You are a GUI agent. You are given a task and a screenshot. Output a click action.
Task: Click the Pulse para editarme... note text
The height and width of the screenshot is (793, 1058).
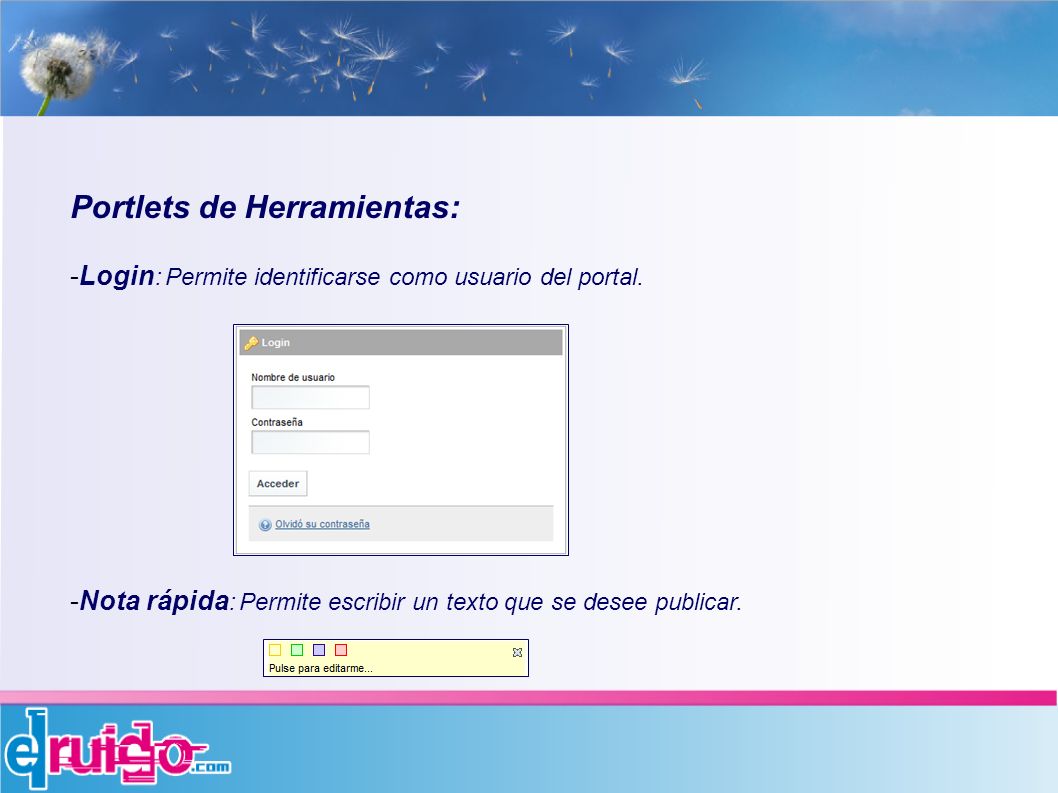point(321,668)
